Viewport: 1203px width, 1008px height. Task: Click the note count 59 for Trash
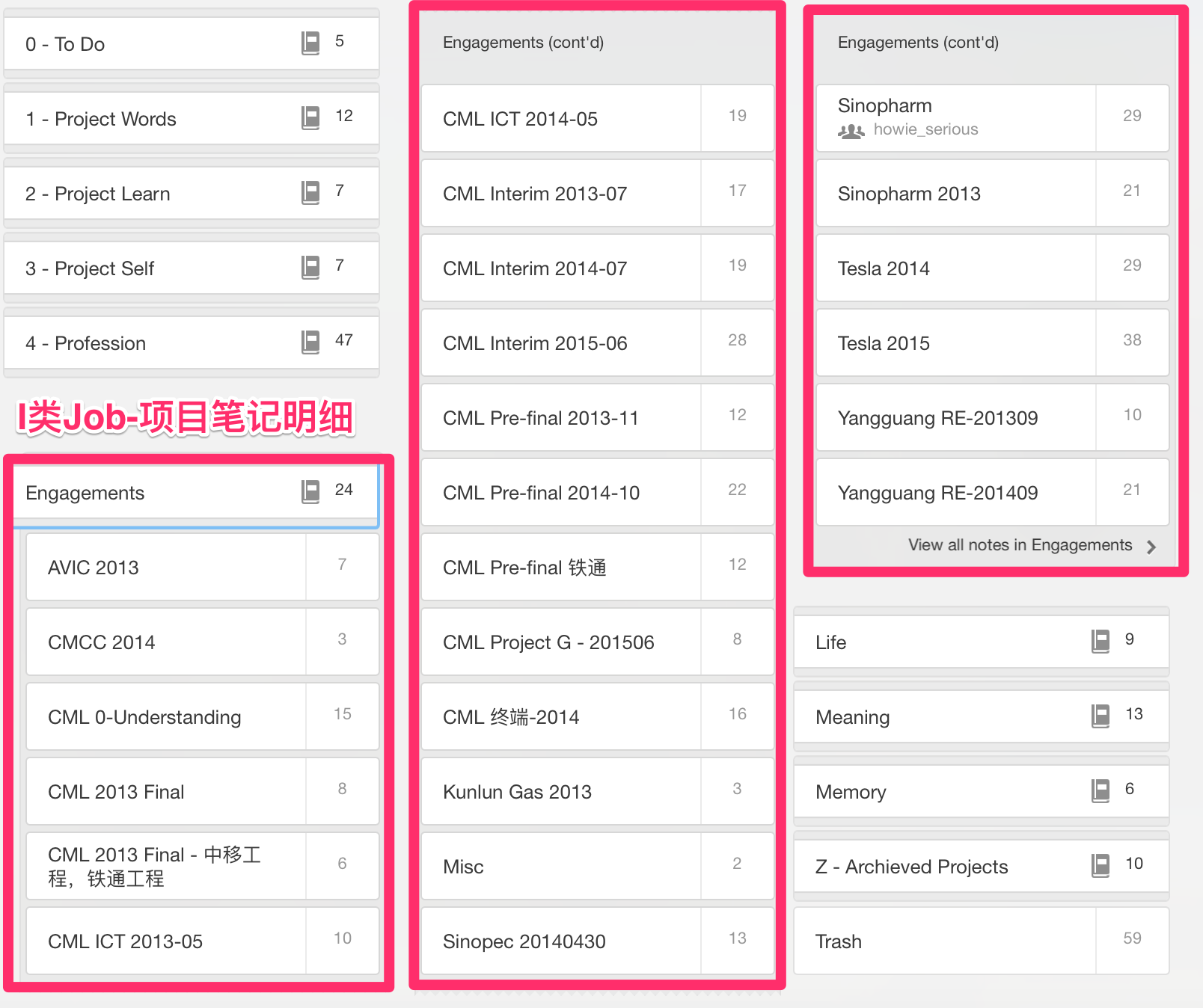(x=1132, y=938)
